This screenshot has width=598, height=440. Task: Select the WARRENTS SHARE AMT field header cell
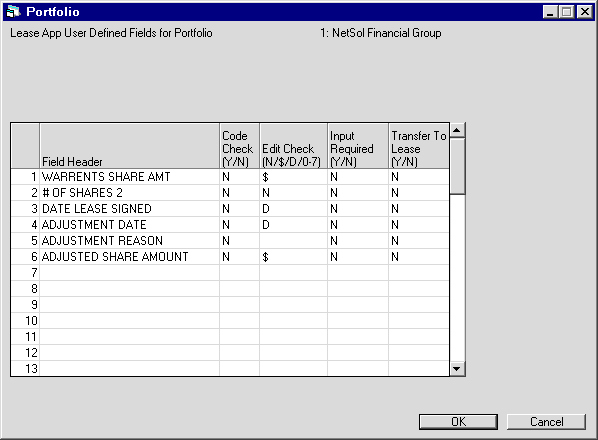pos(130,177)
